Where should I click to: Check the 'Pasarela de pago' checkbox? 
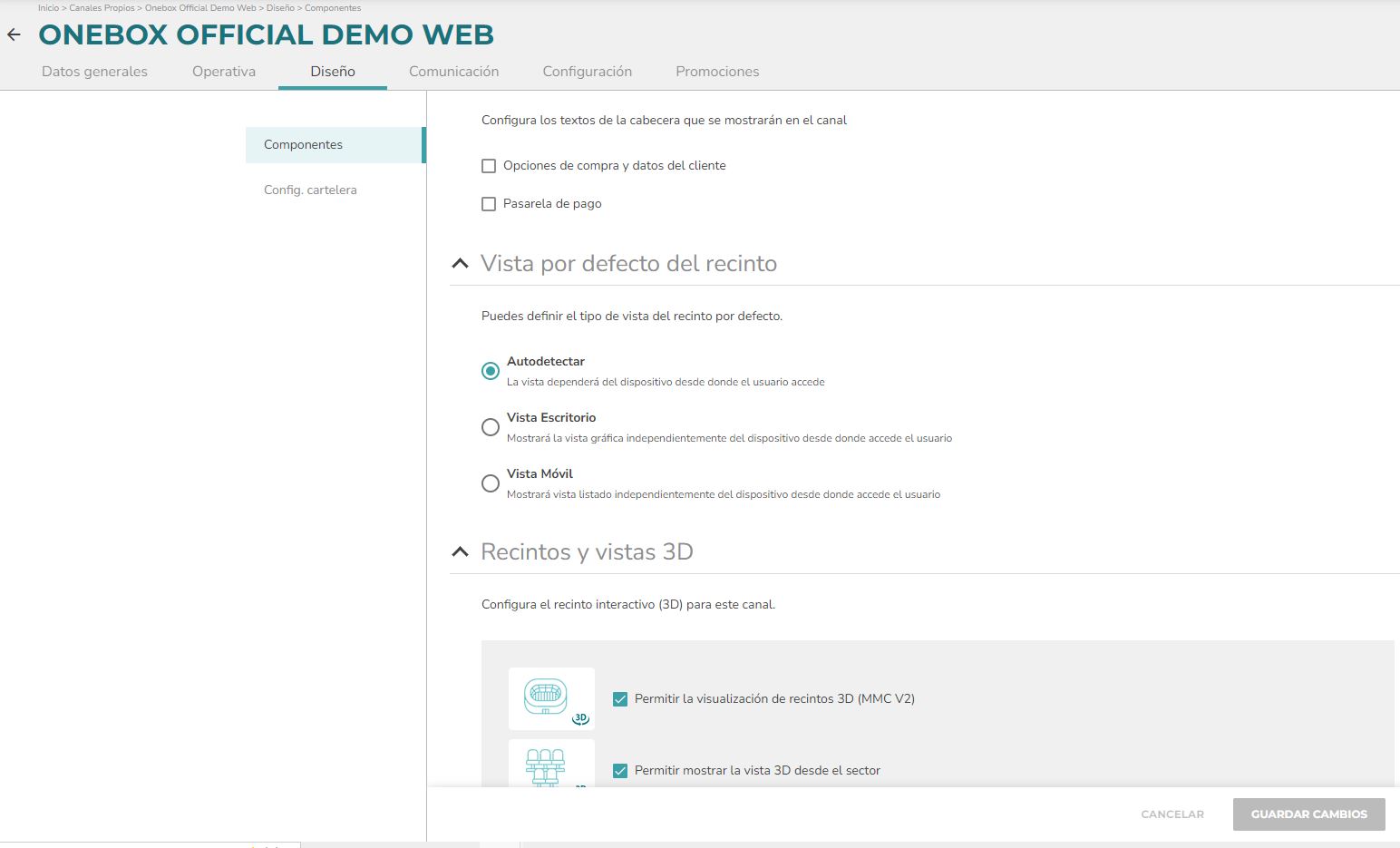[x=489, y=204]
